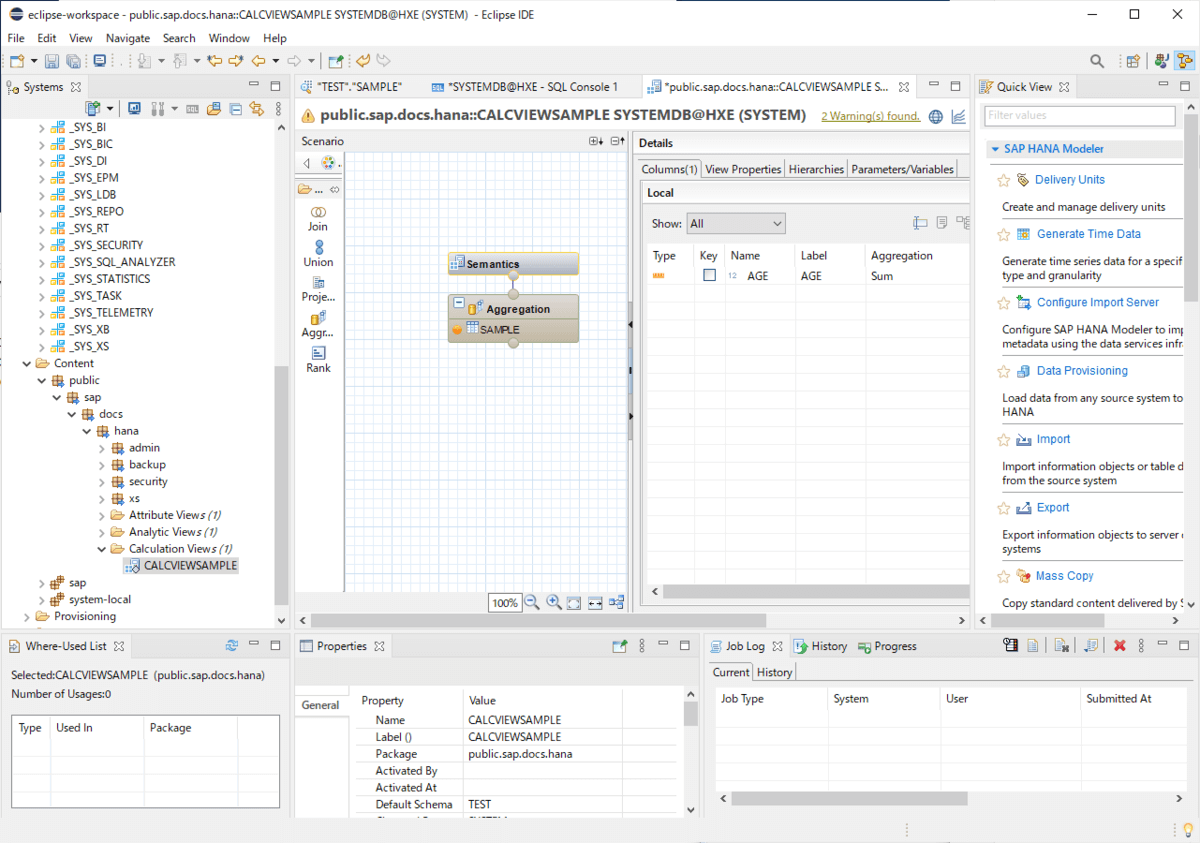Click the 2 Warning(s) found link
This screenshot has width=1200, height=843.
click(x=870, y=116)
